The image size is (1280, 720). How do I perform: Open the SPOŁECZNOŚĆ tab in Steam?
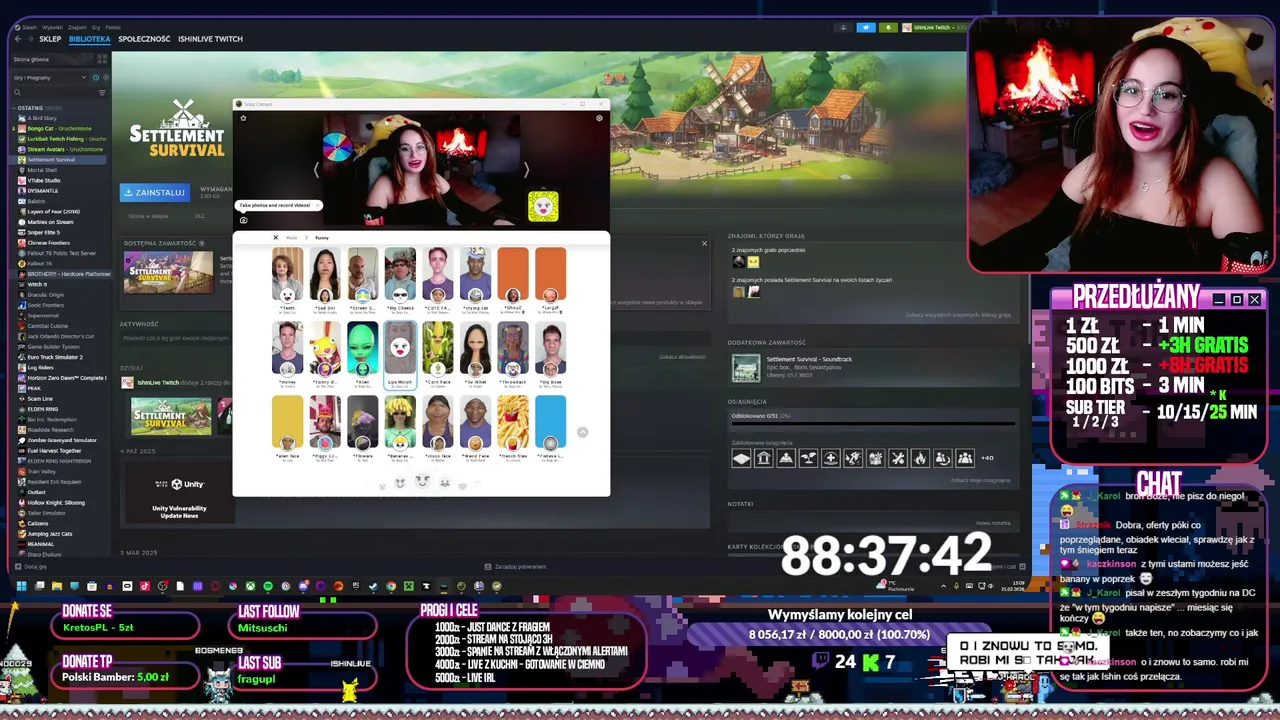[x=144, y=39]
